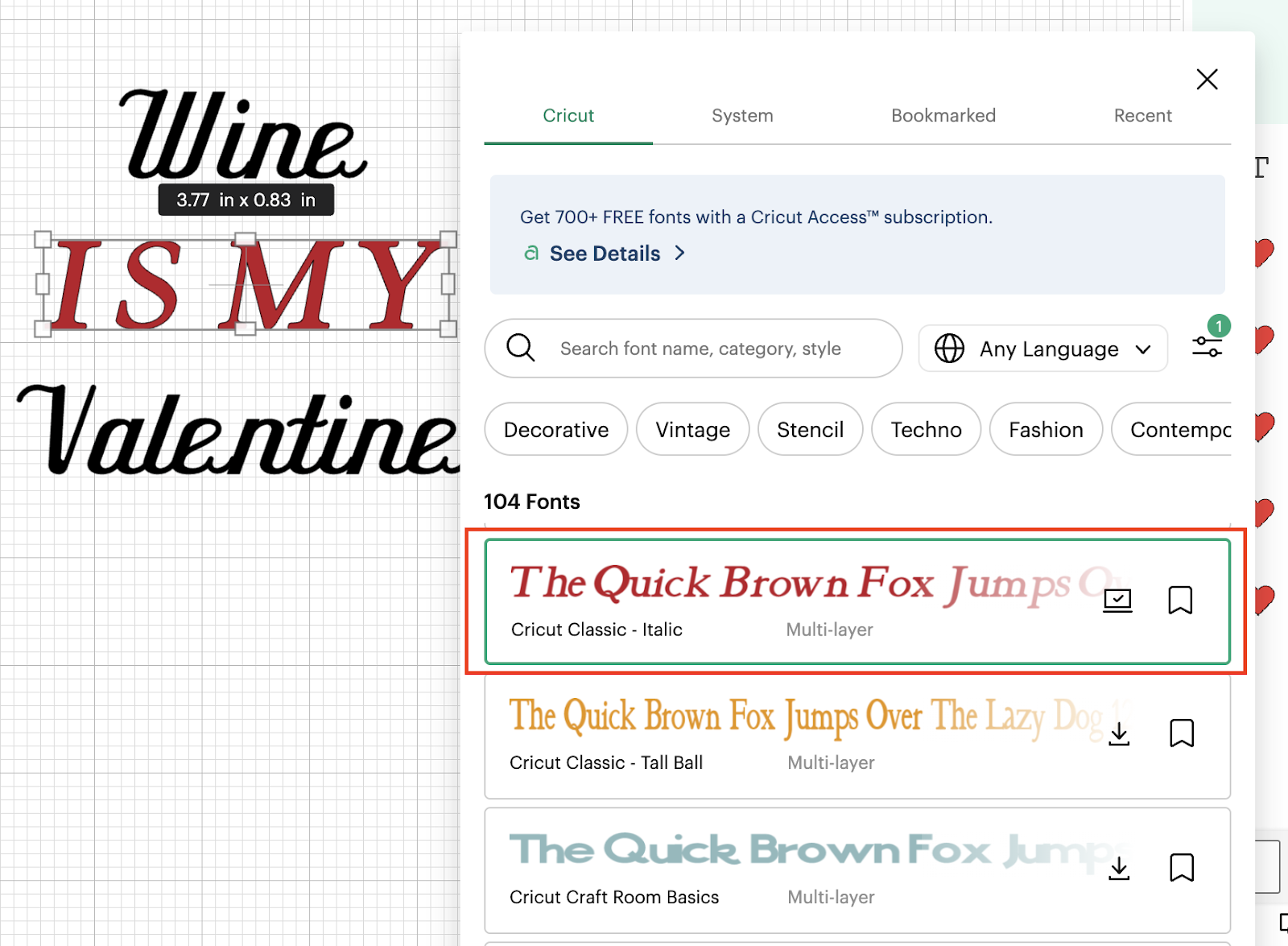
Task: Open the Recent fonts tab
Action: 1142,115
